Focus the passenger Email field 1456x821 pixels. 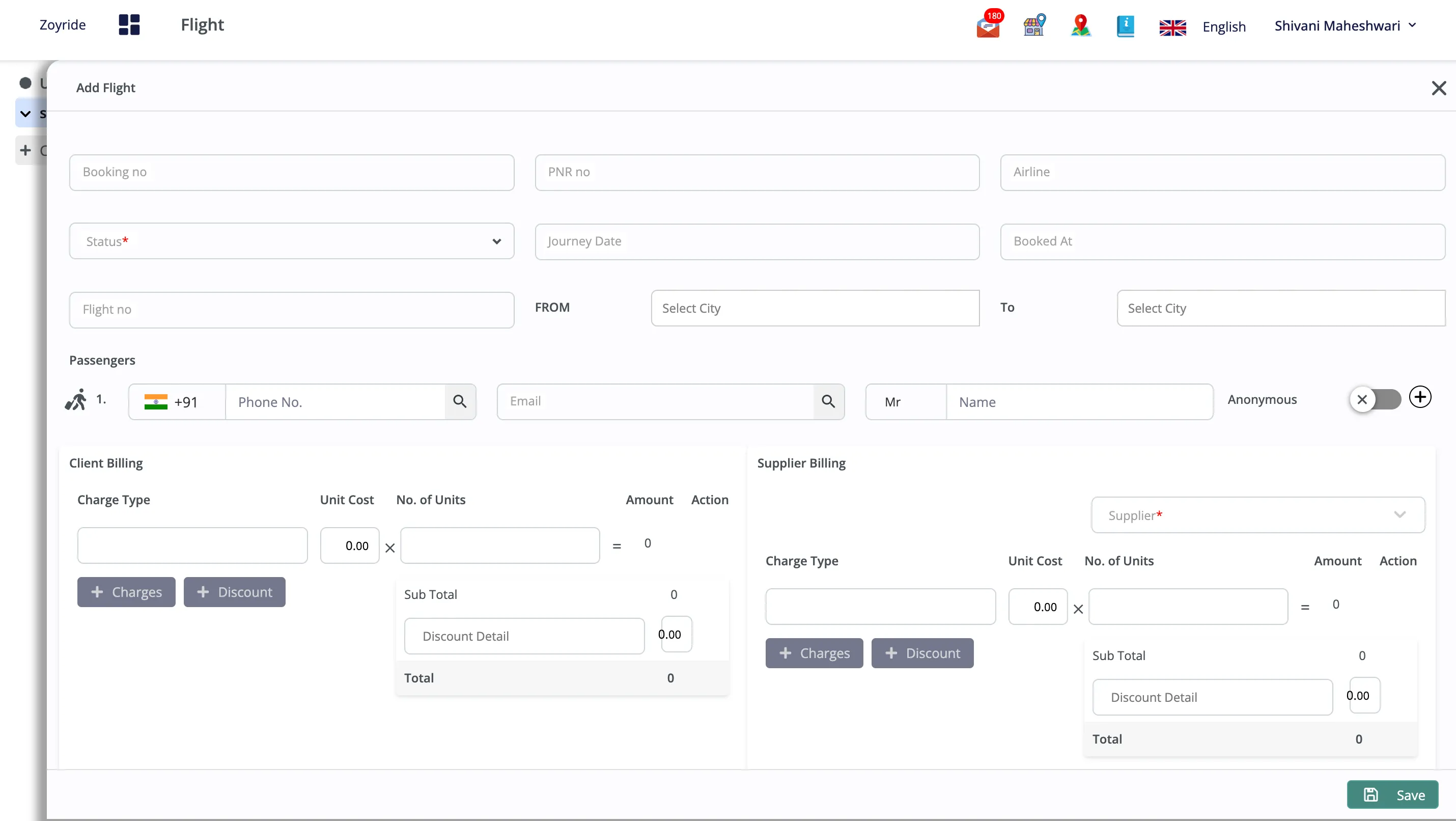pyautogui.click(x=656, y=401)
